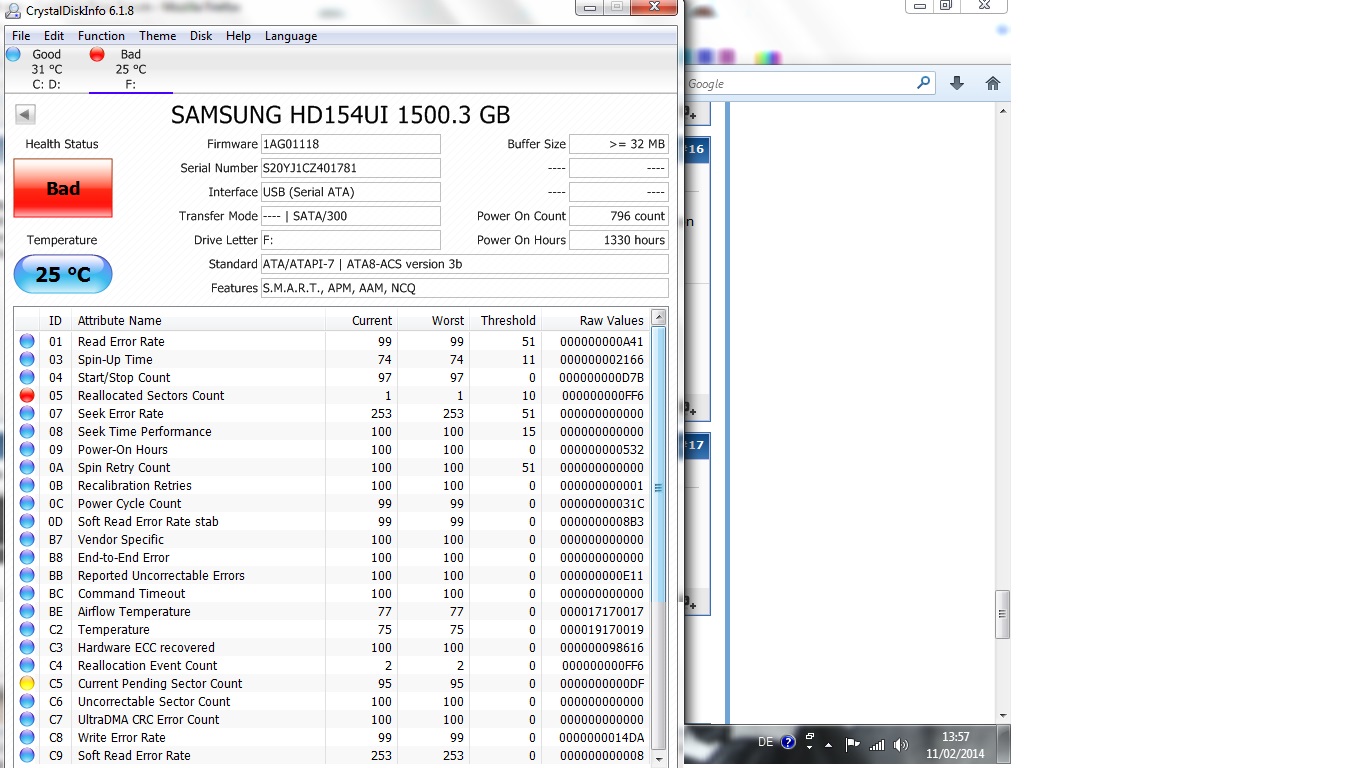Screen dimensions: 1366x768
Task: Click blue status dot for Seek Error Rate
Action: point(27,414)
